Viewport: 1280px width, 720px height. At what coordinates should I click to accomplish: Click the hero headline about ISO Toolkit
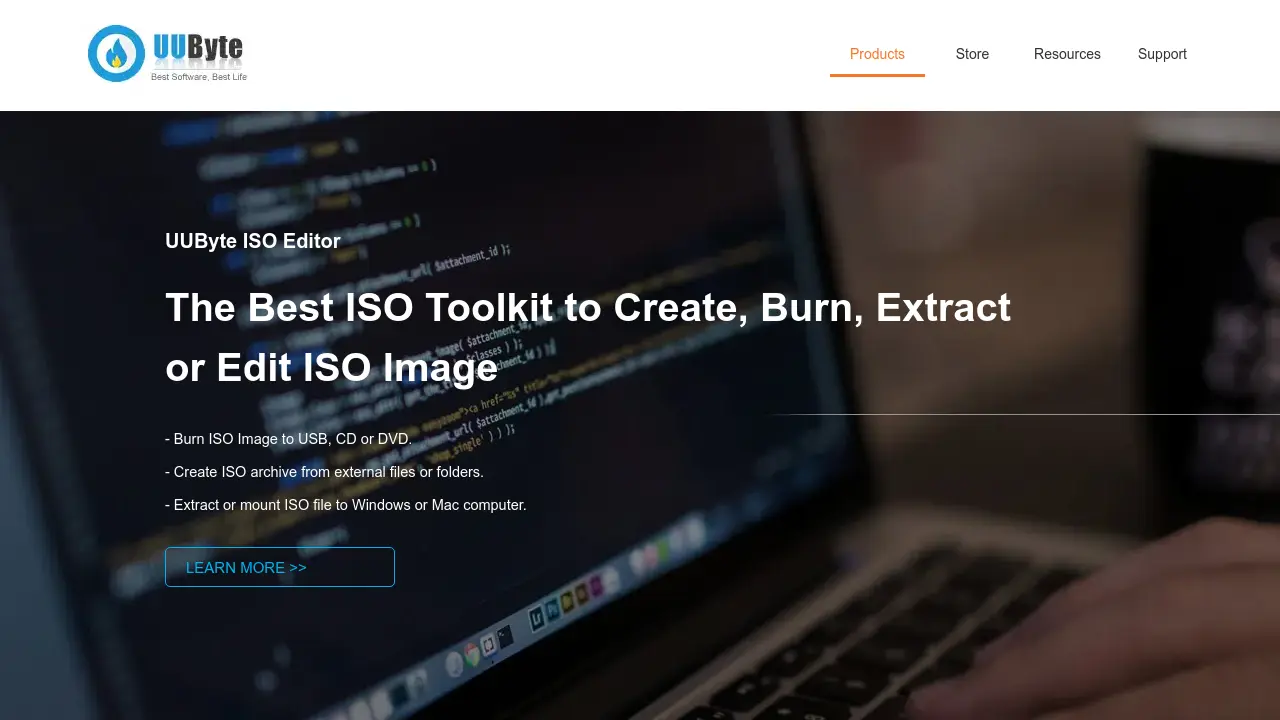click(x=588, y=337)
